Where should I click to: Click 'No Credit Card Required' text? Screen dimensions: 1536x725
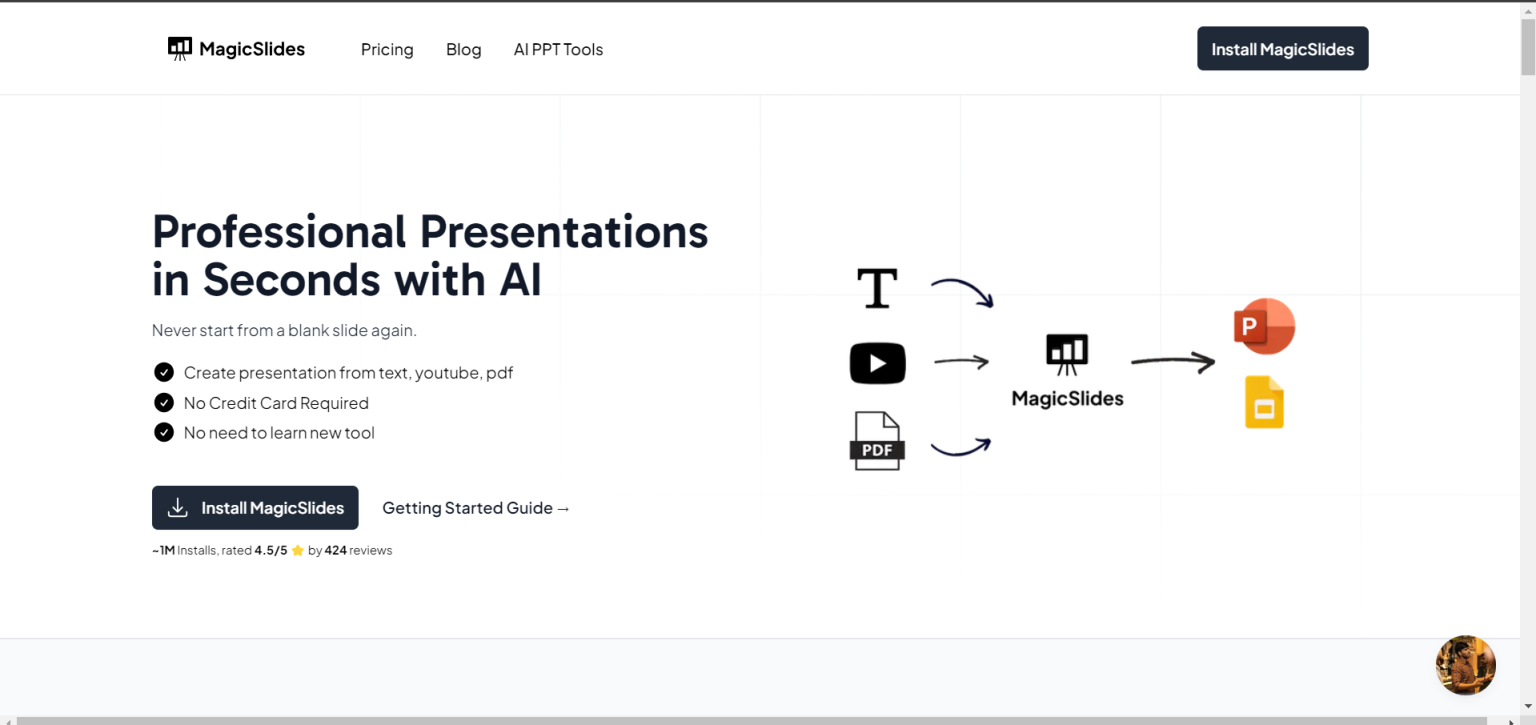tap(276, 403)
